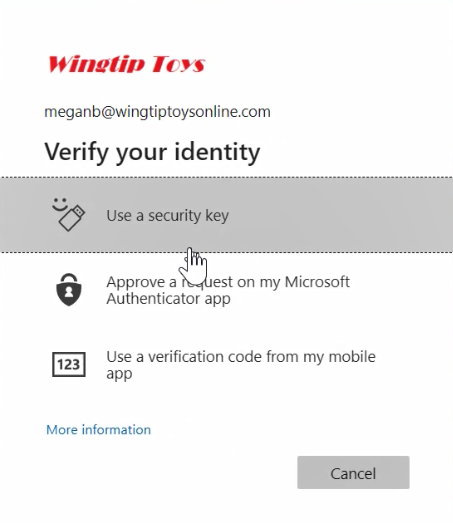Click the meganb@wingtiptoysonline.com account email
Screen dimensions: 453x523
click(x=157, y=112)
